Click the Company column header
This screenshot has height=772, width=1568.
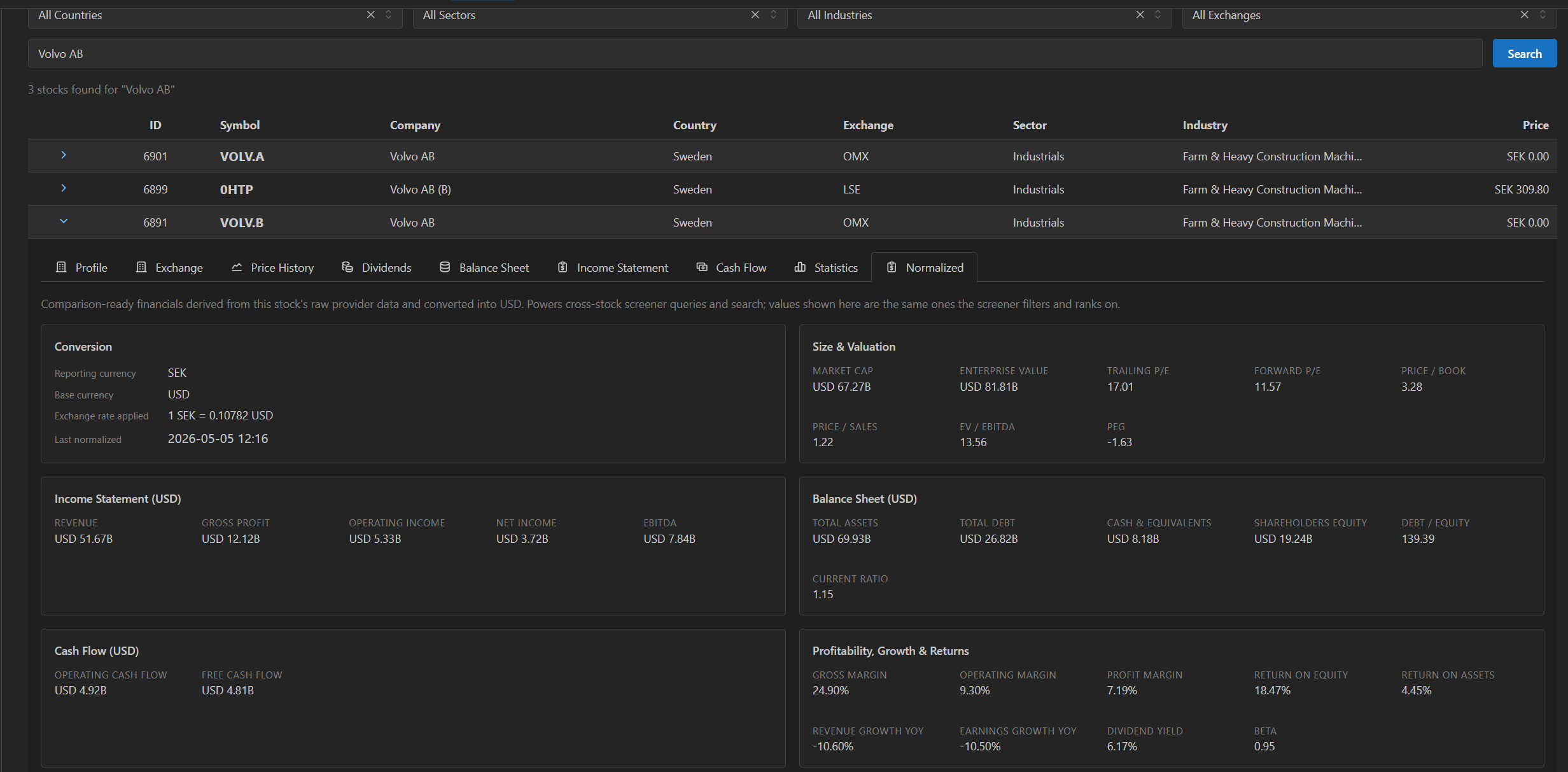tap(415, 125)
